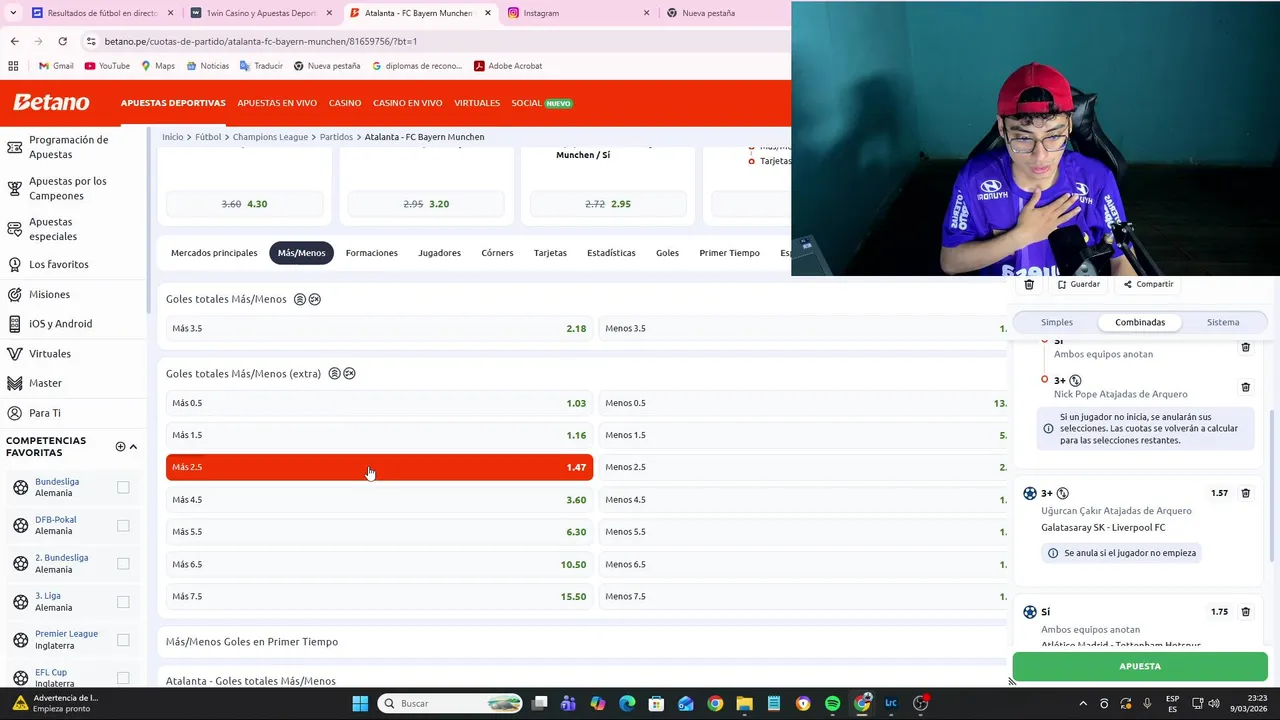Tick the 3. Liga checkbox

[123, 601]
